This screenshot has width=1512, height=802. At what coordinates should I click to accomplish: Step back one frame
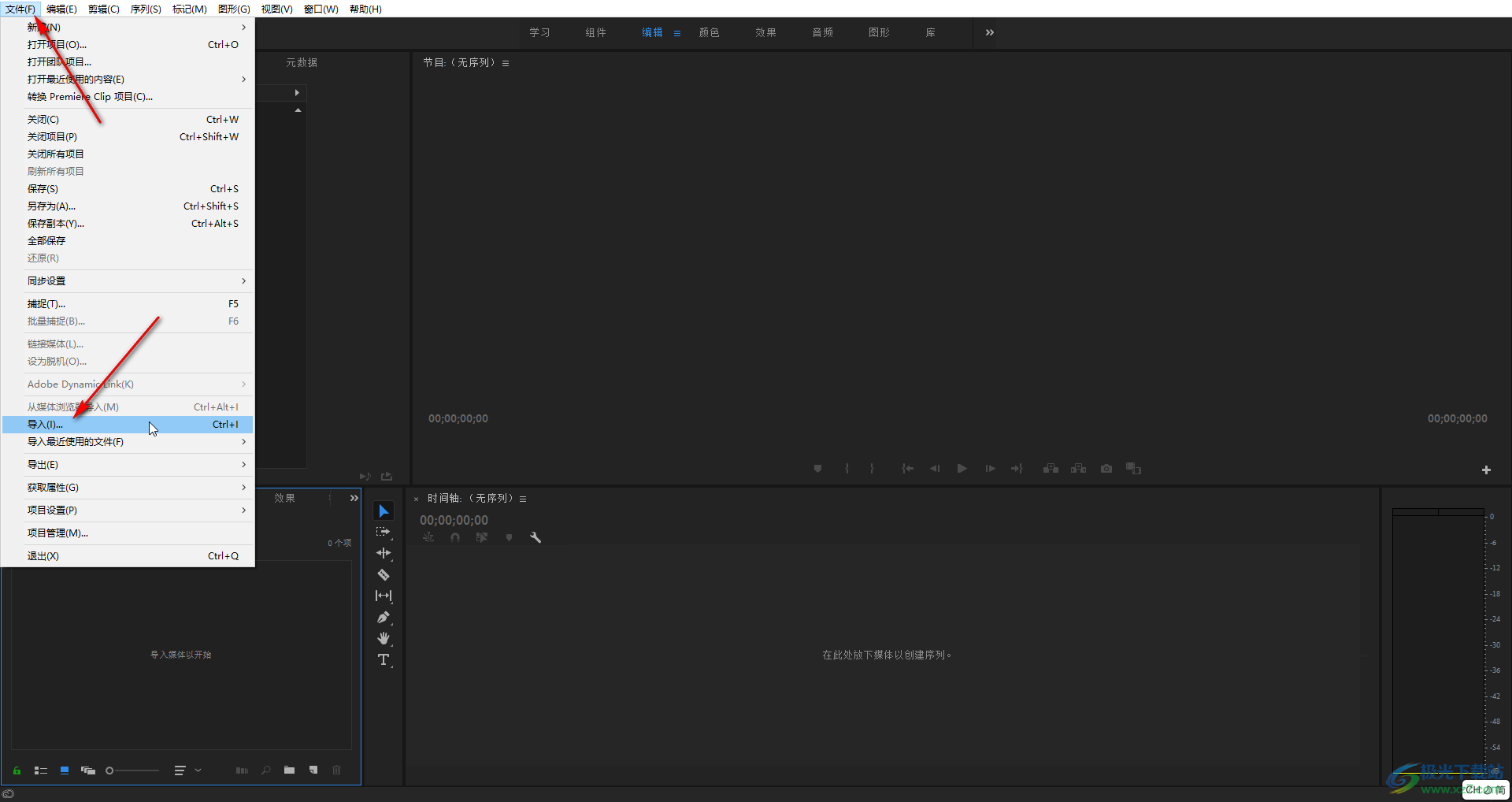point(935,469)
